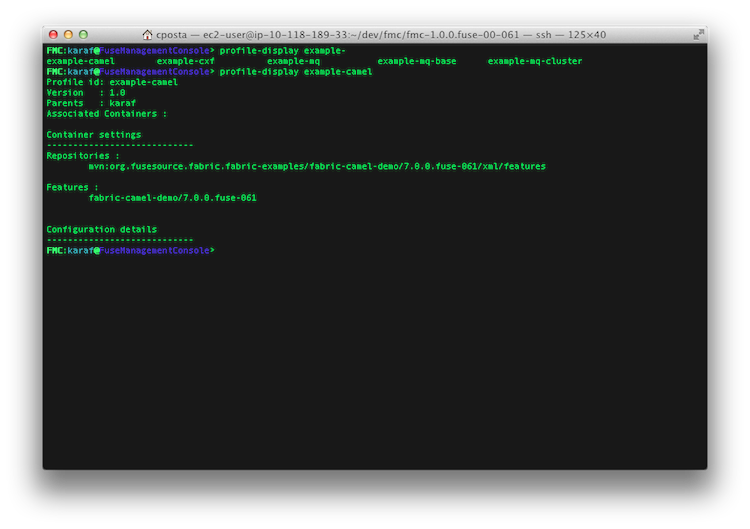Click the home folder icon in title bar
Viewport: 750px width, 529px height.
(x=147, y=34)
